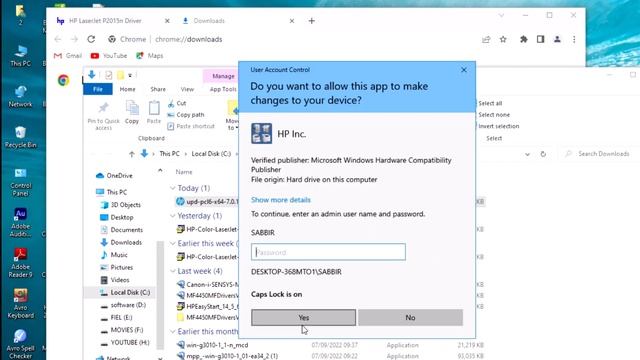Screen dimensions: 640x360
Task: Refresh the Explorer folder view
Action: tap(543, 154)
